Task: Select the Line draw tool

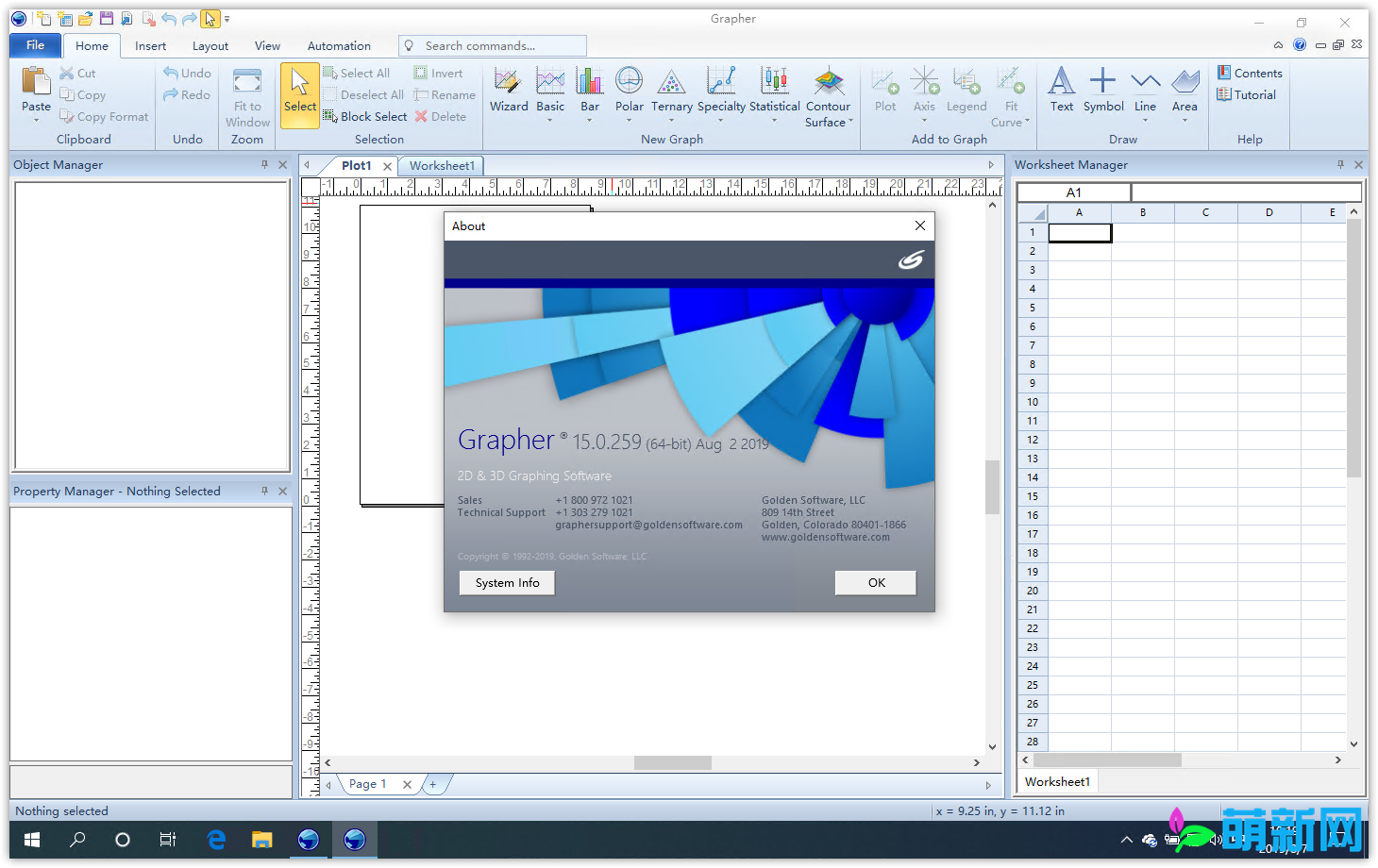Action: 1145,91
